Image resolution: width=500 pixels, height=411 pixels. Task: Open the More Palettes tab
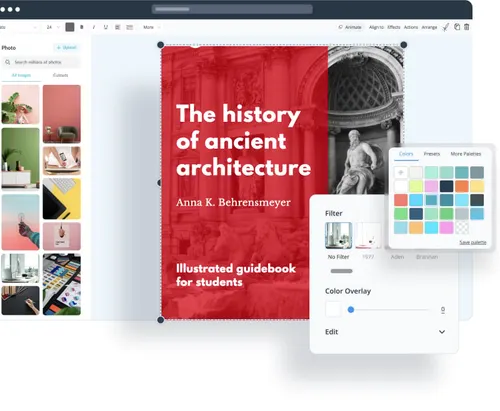tap(466, 154)
